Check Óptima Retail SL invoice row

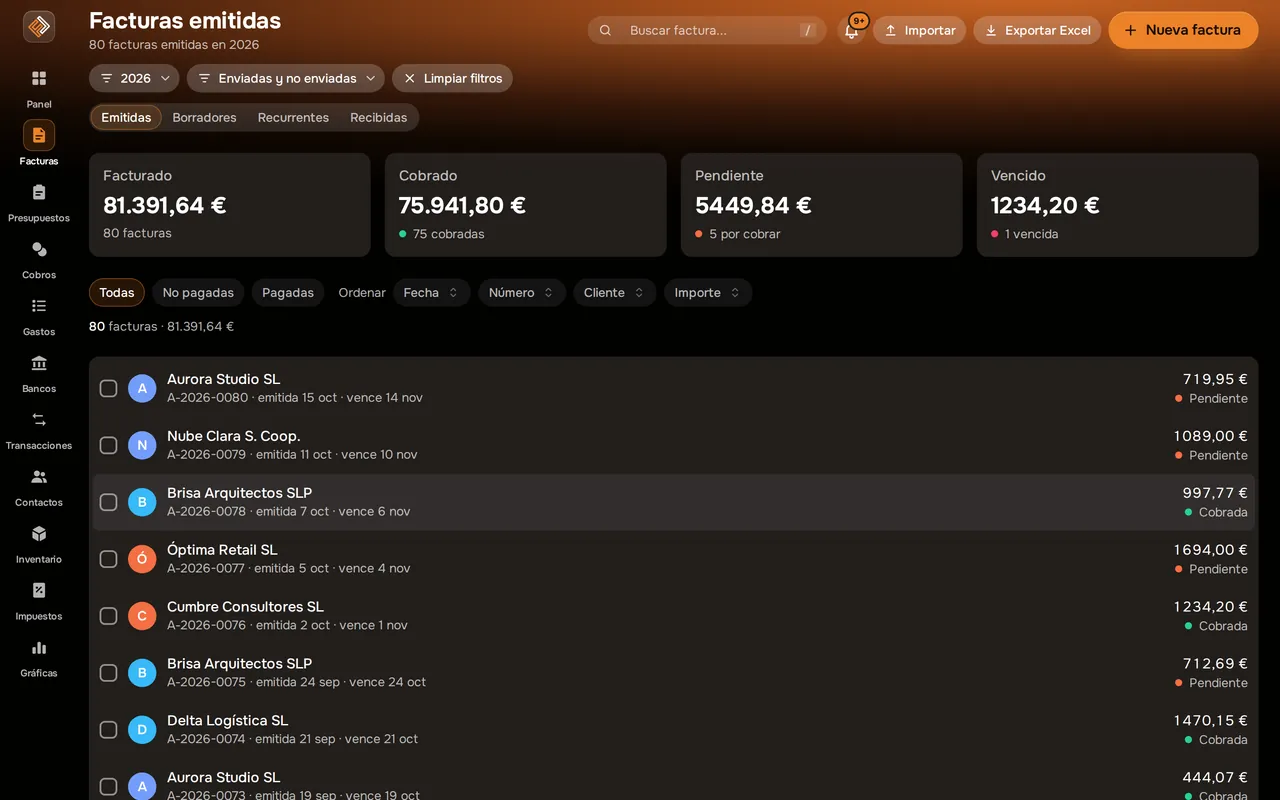[108, 559]
